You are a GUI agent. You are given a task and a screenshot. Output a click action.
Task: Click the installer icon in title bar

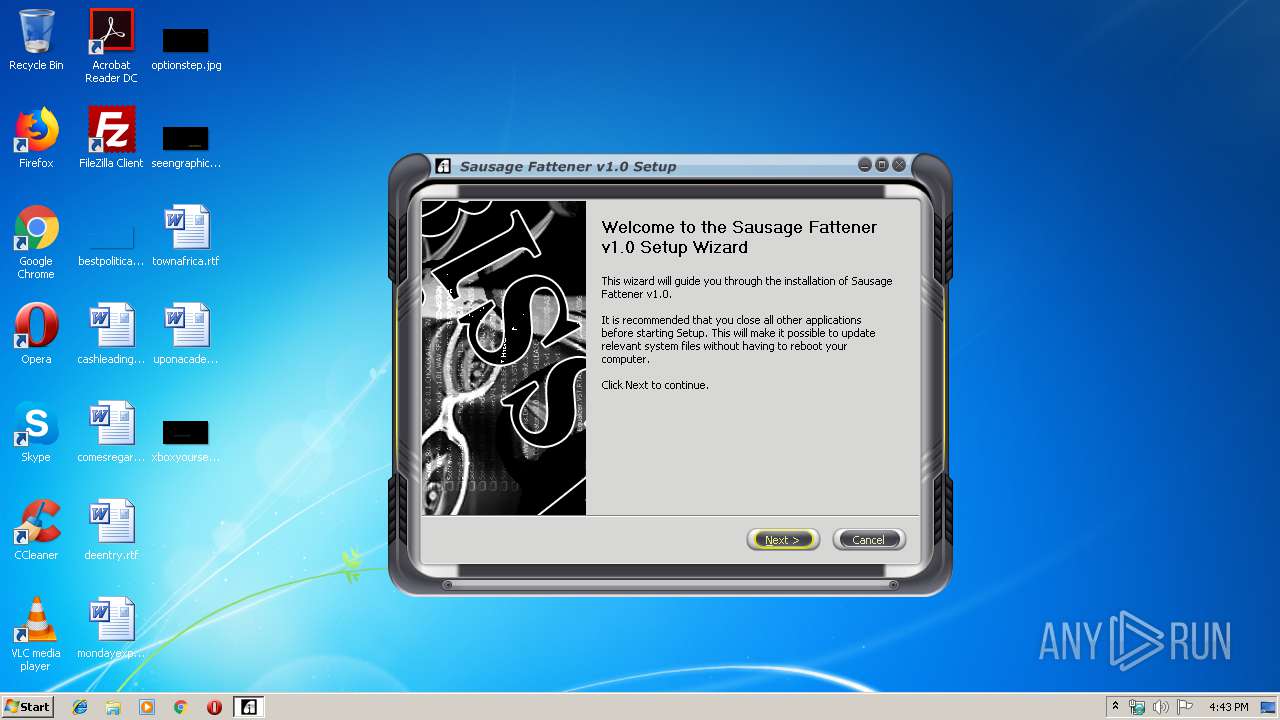tap(443, 166)
